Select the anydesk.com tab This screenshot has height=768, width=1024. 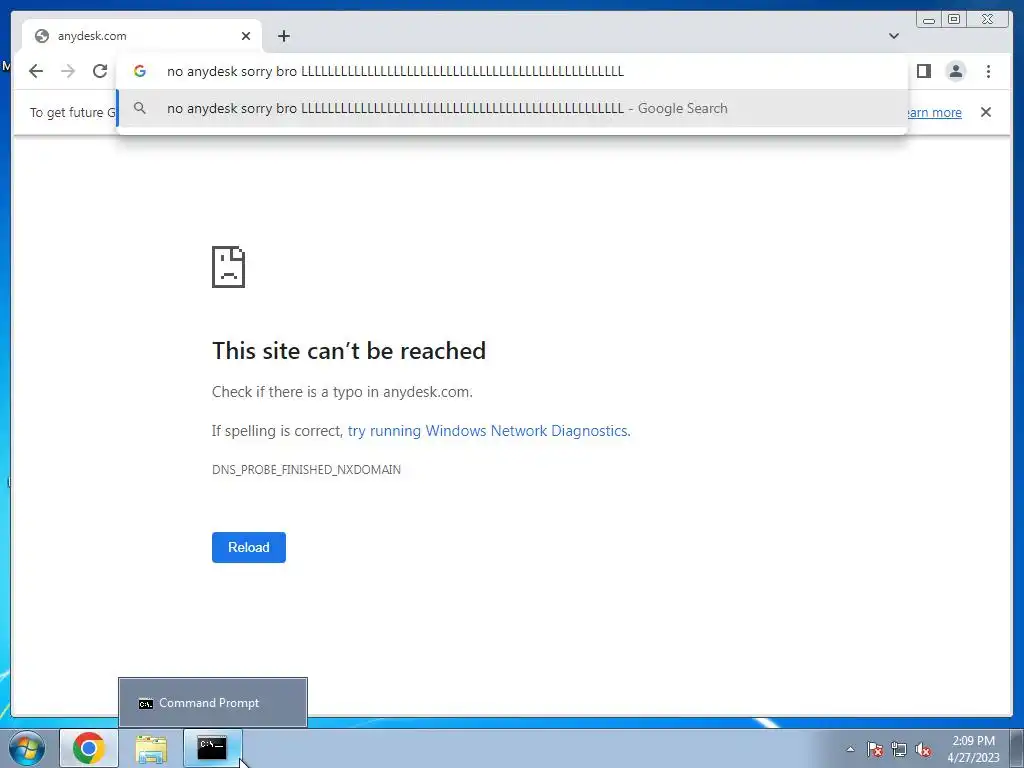[x=142, y=36]
